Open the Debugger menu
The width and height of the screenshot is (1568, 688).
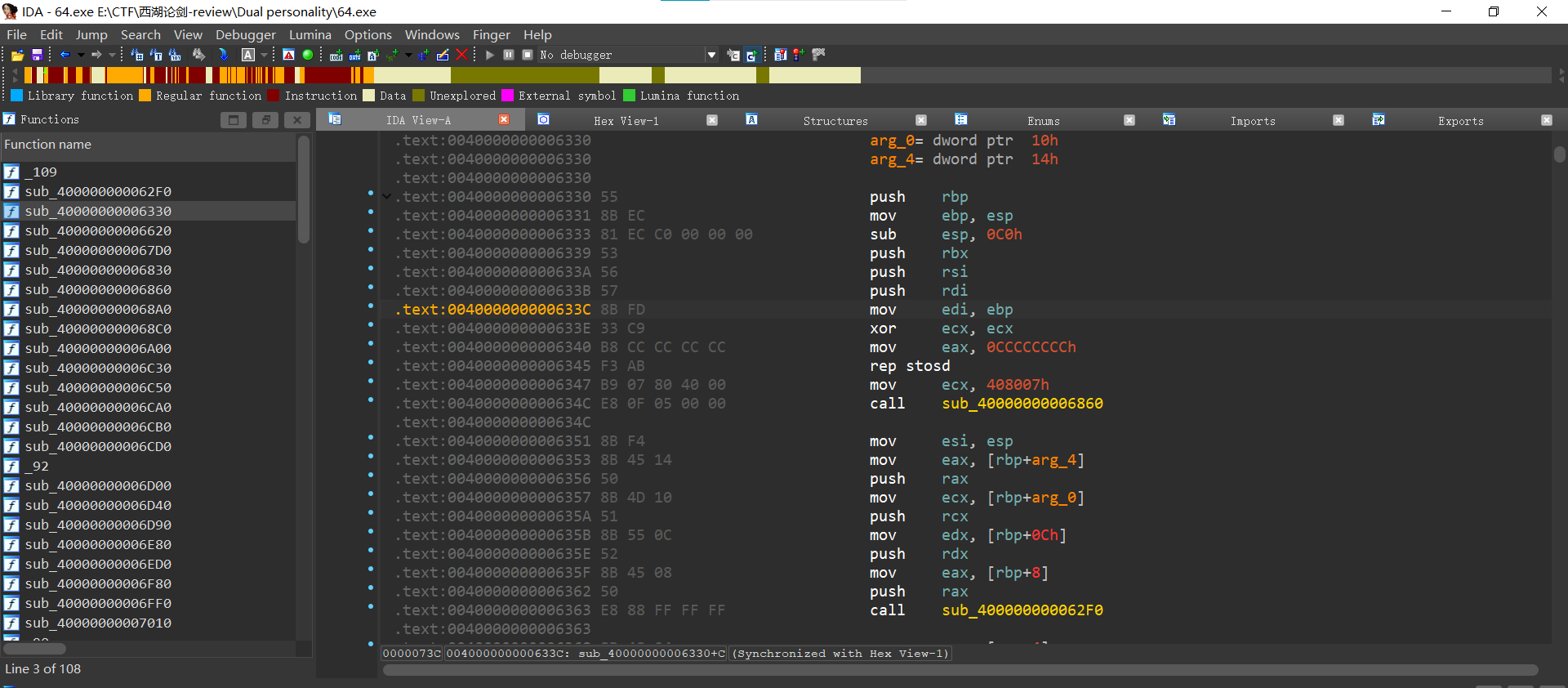246,34
